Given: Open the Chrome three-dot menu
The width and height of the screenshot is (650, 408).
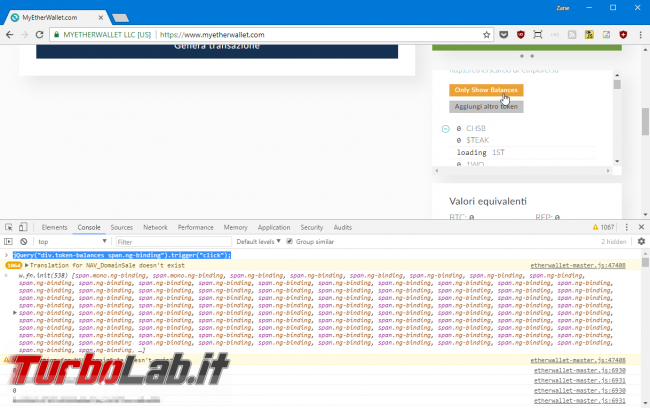Looking at the screenshot, I should pyautogui.click(x=640, y=35).
